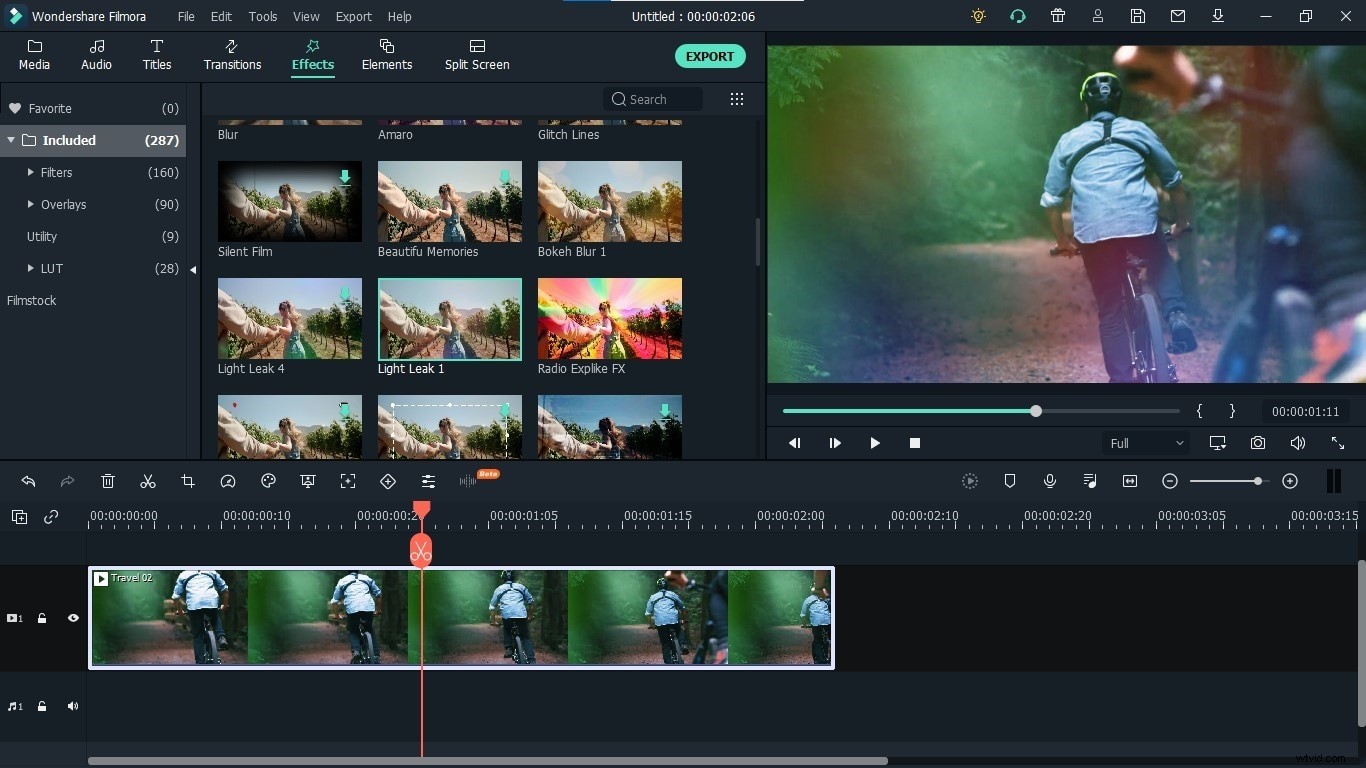
Task: Take a snapshot of the preview
Action: (1258, 443)
